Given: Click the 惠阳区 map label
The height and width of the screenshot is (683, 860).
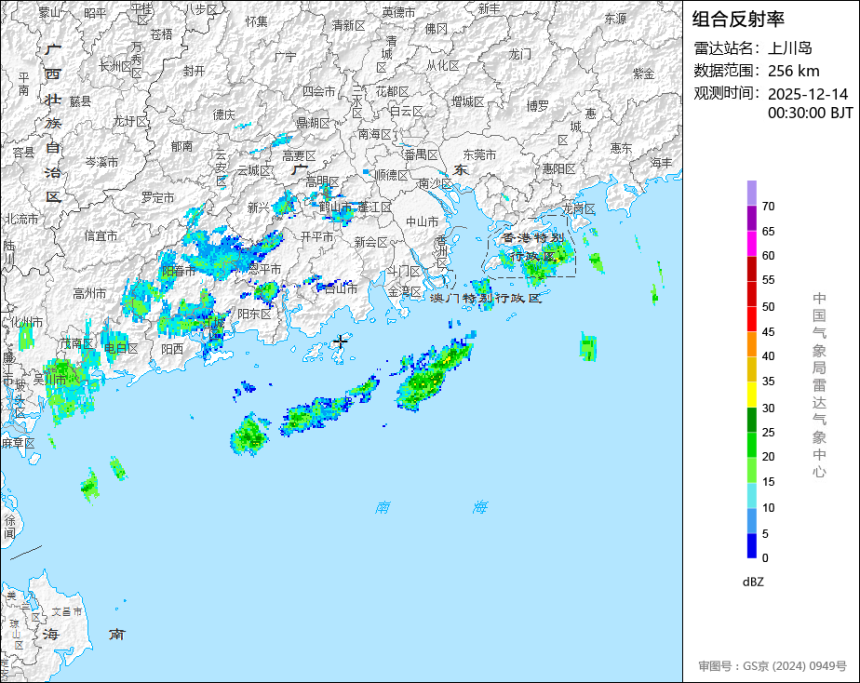Looking at the screenshot, I should click(x=559, y=169).
